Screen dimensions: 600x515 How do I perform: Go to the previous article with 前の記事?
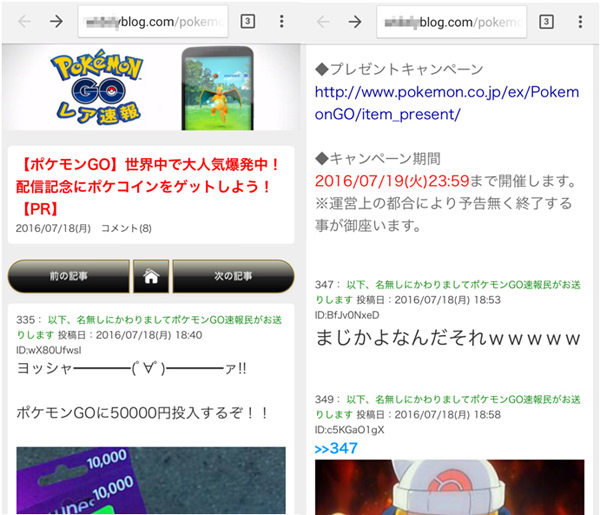(x=68, y=275)
